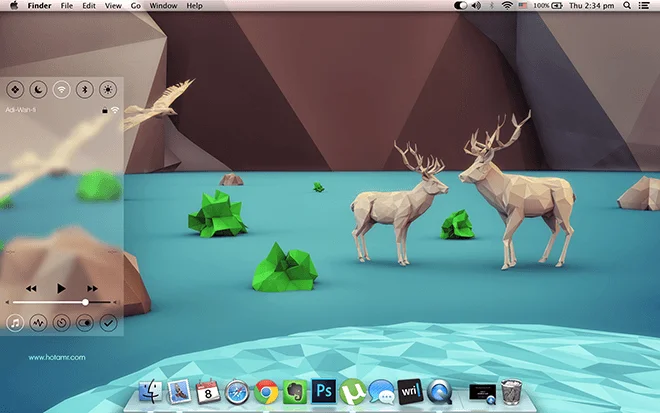Play the current track
The width and height of the screenshot is (660, 413).
(x=61, y=288)
